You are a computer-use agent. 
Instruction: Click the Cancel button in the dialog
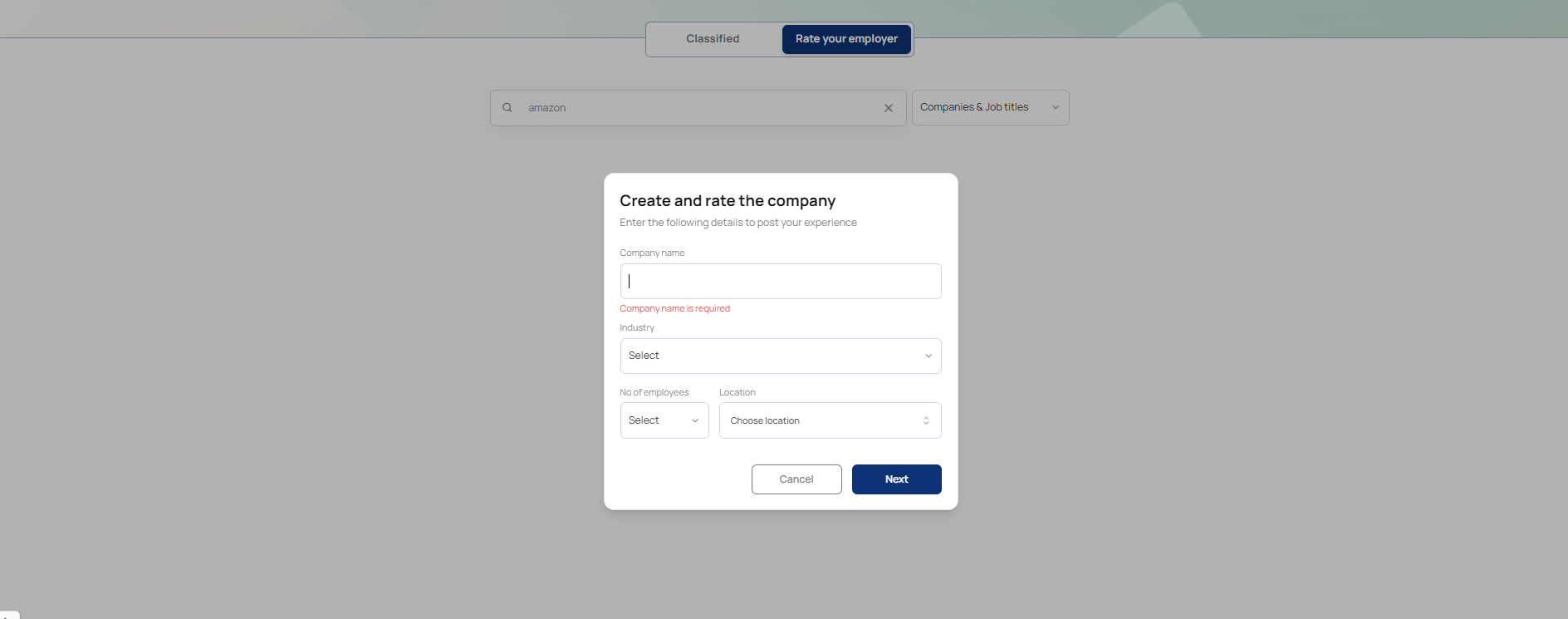pyautogui.click(x=796, y=479)
